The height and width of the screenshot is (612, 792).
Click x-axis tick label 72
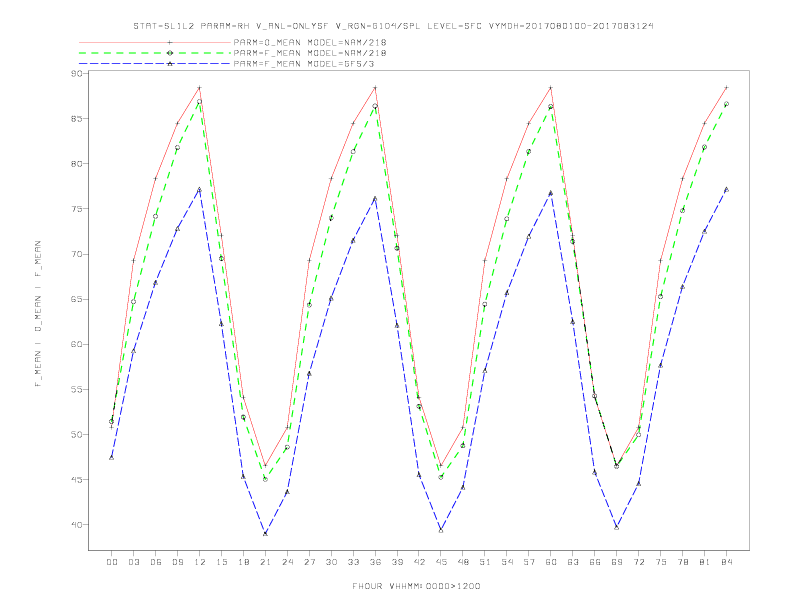click(639, 562)
